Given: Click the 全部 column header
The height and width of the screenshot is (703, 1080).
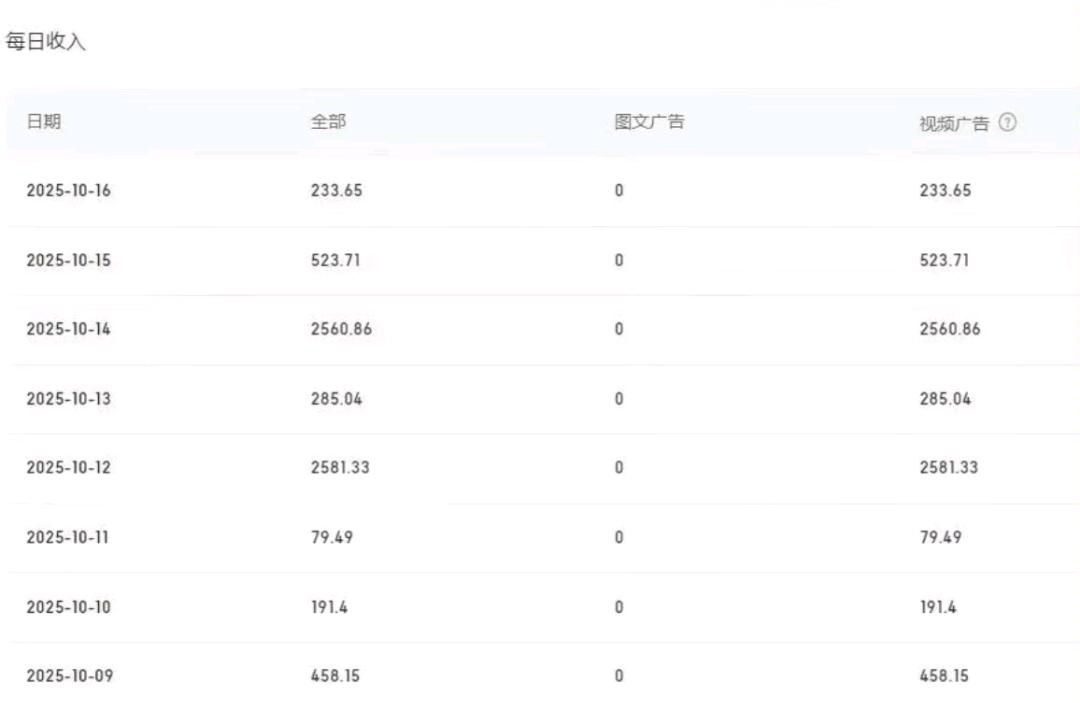Looking at the screenshot, I should pyautogui.click(x=325, y=122).
